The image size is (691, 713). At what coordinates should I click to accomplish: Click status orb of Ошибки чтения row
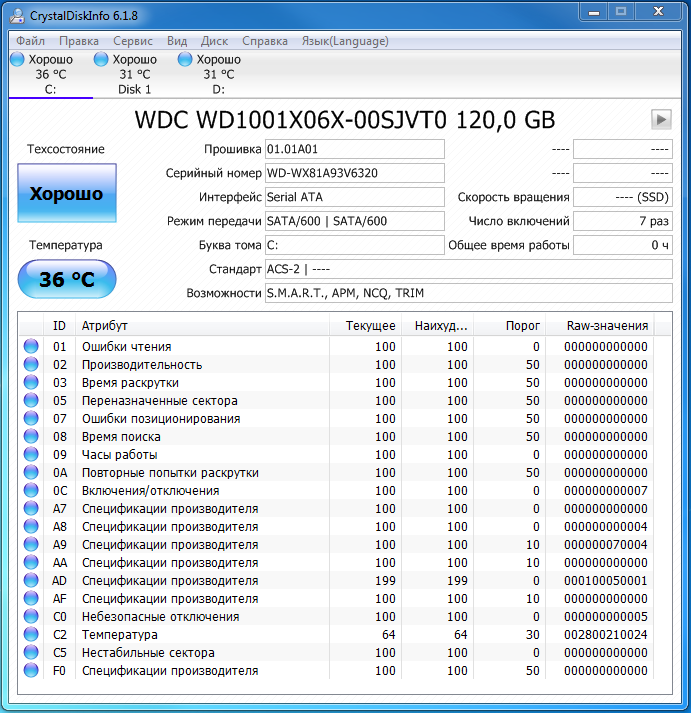point(31,346)
